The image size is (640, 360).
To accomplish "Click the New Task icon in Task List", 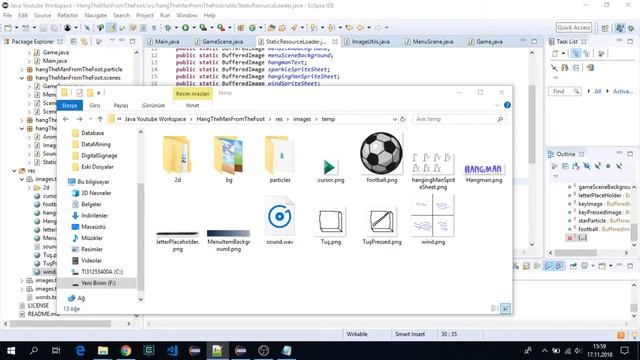I will [x=555, y=54].
